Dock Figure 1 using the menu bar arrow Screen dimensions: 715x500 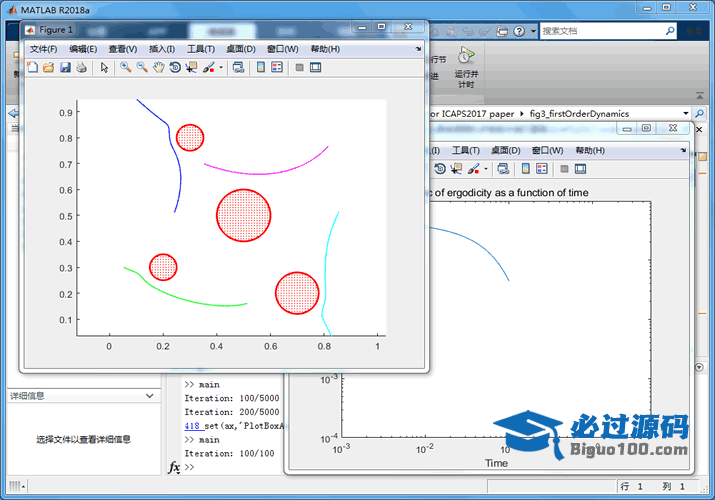pyautogui.click(x=419, y=49)
